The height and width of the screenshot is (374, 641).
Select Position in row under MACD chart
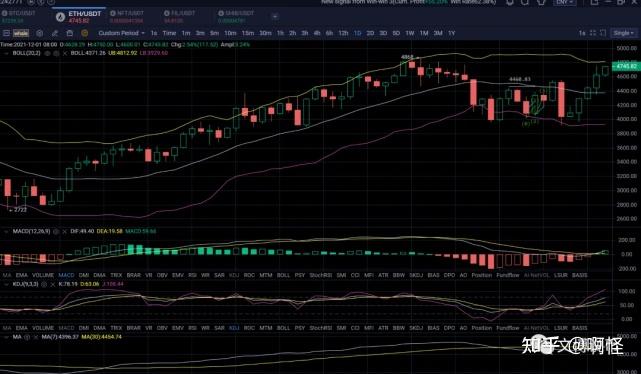(x=482, y=275)
